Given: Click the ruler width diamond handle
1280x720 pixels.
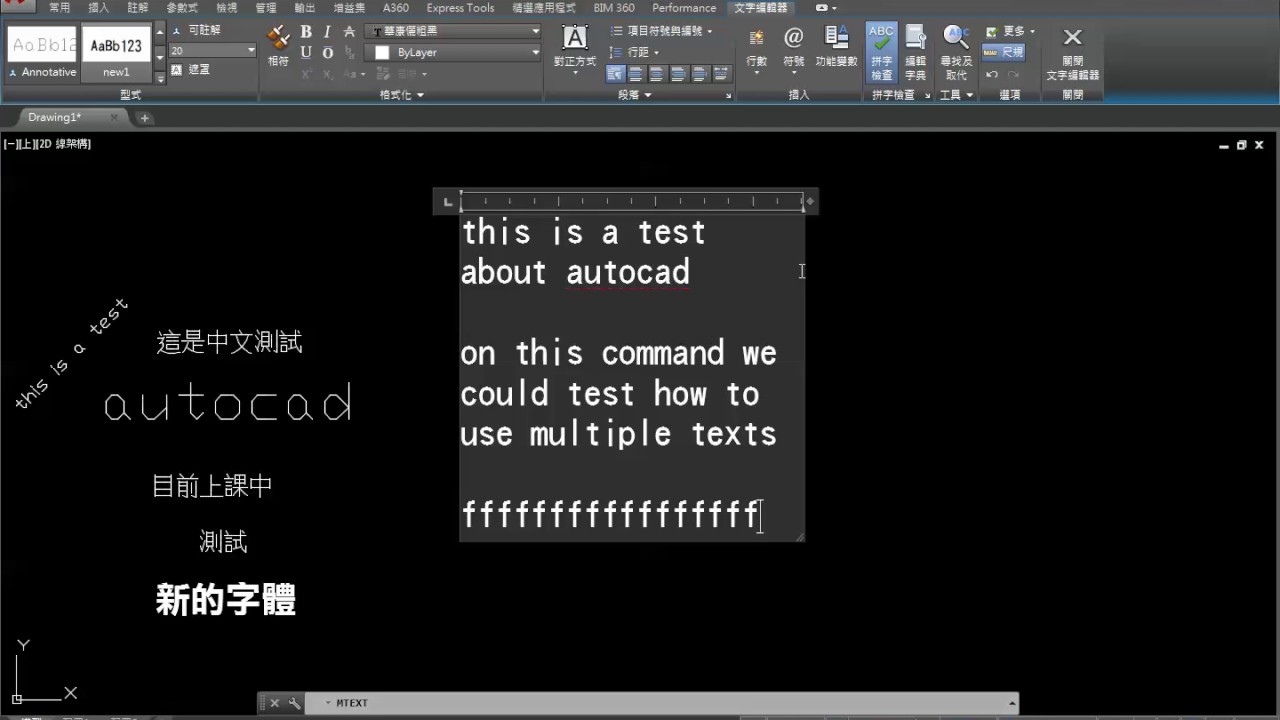Looking at the screenshot, I should 810,202.
